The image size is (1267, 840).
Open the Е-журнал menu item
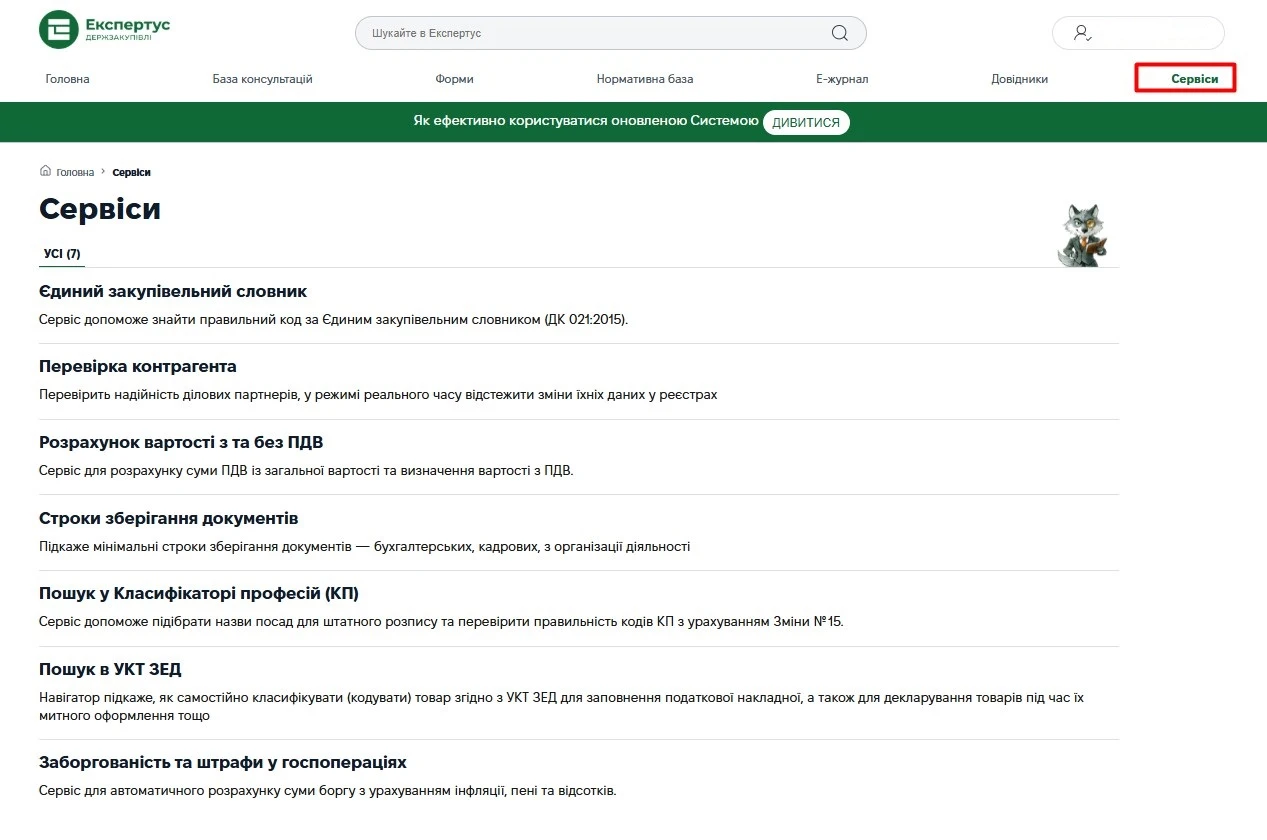(841, 79)
